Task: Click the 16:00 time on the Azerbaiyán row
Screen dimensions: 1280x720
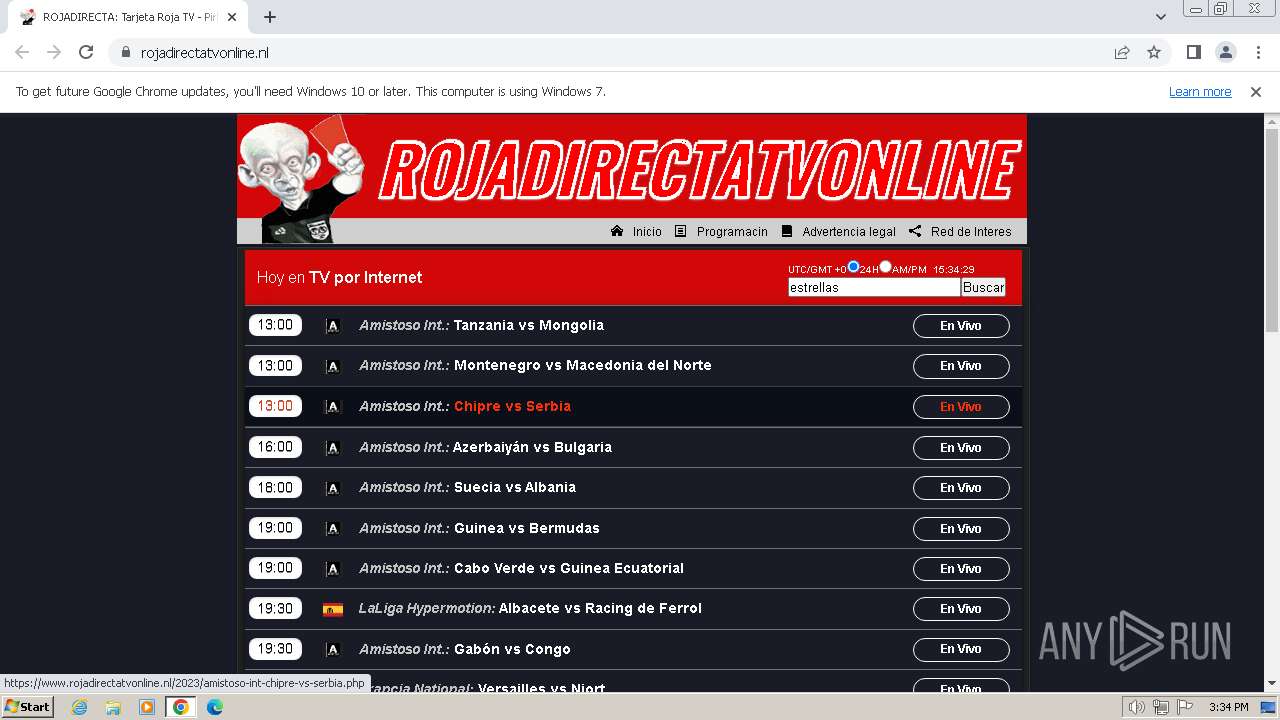Action: click(x=275, y=447)
